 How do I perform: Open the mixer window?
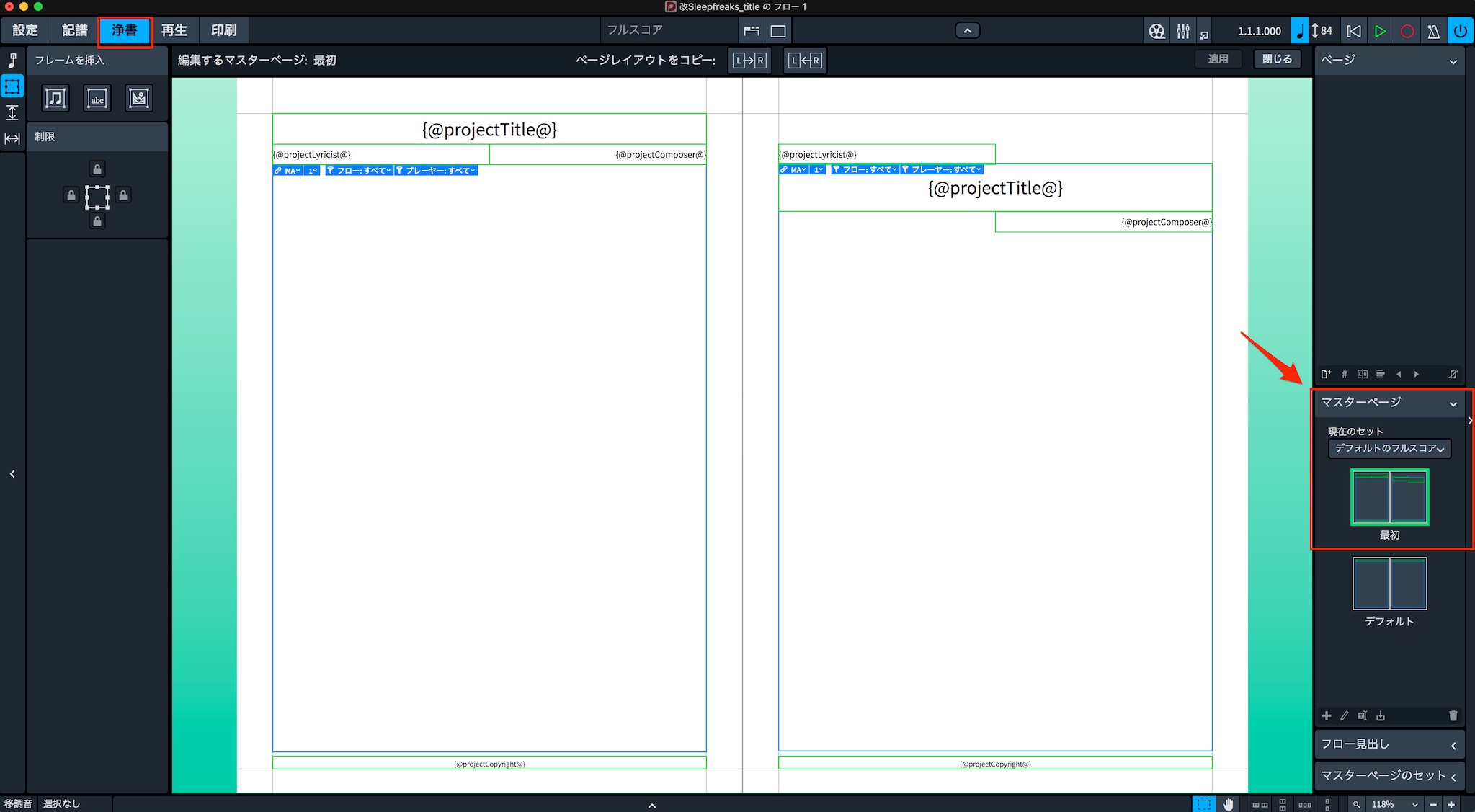click(x=1183, y=31)
